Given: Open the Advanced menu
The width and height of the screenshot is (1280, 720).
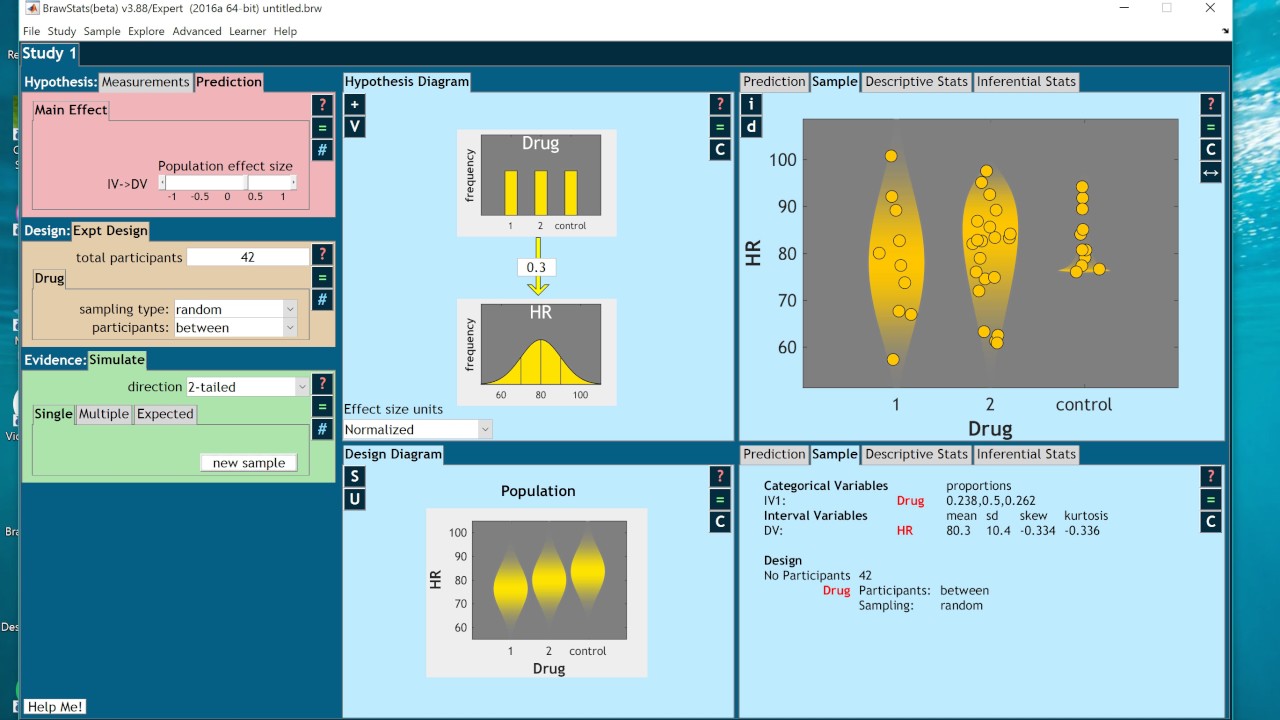Looking at the screenshot, I should [x=197, y=31].
